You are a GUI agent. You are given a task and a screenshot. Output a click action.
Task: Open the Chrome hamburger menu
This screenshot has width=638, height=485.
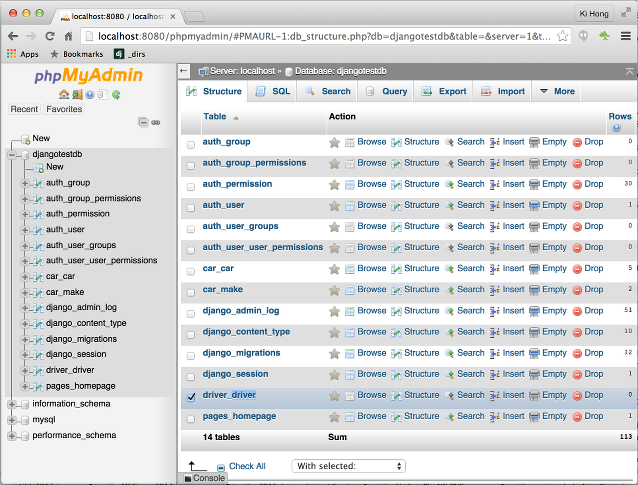point(626,36)
